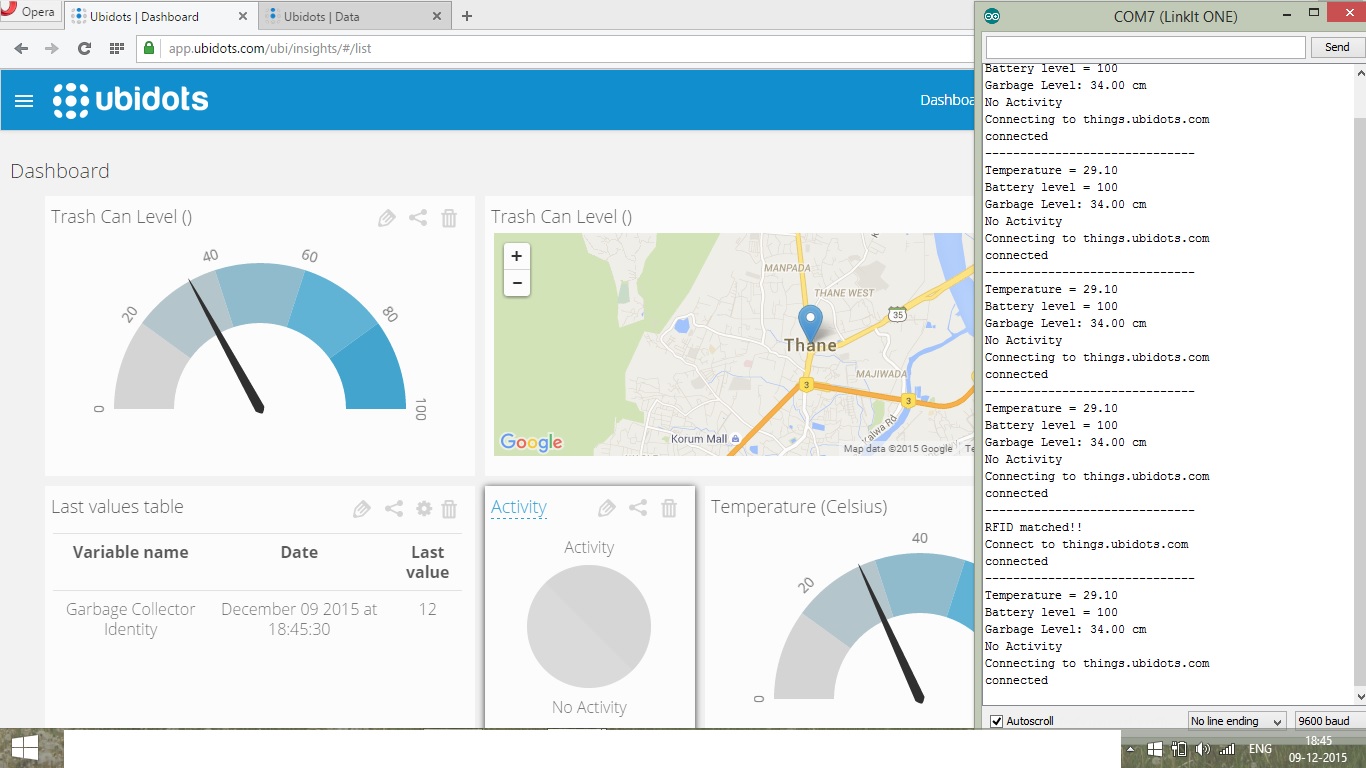Select the Garbage Collector Identity cell
The width and height of the screenshot is (1366, 768).
[x=131, y=619]
